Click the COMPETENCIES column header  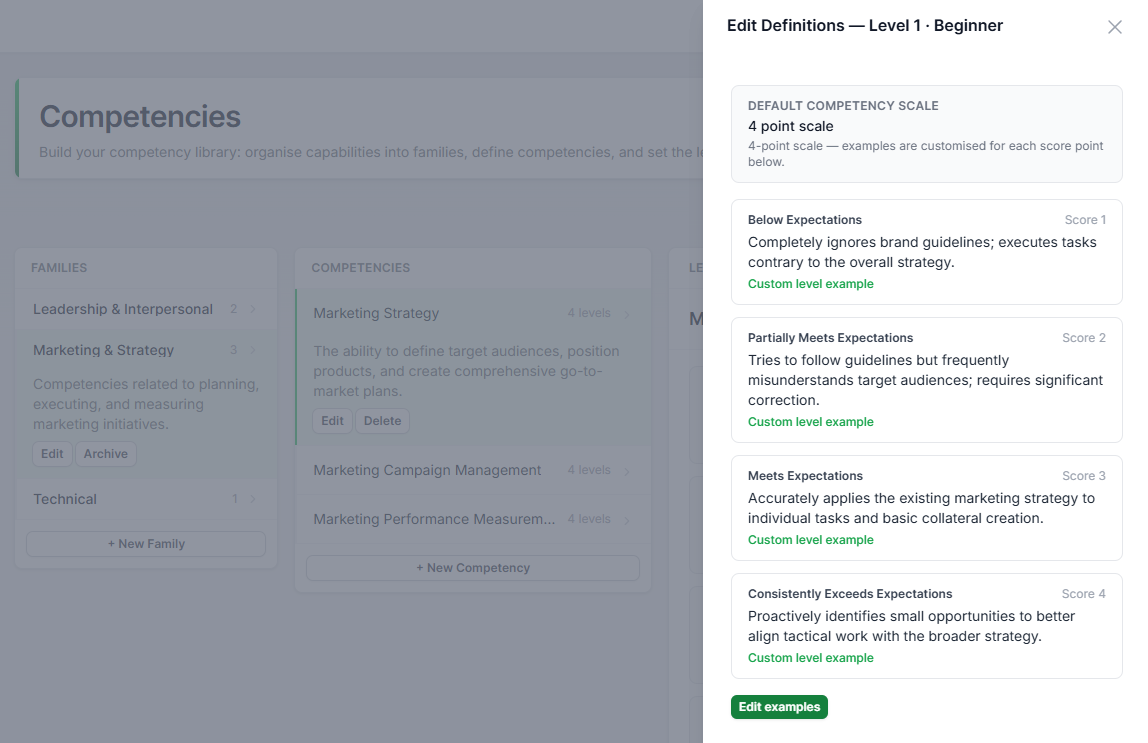(360, 268)
